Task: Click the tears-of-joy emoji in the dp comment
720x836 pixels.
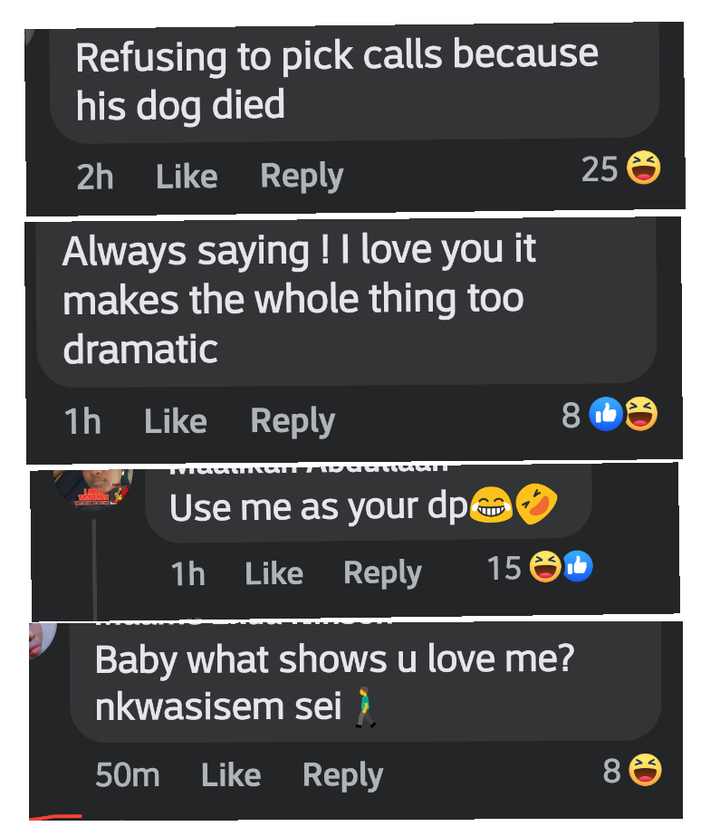Action: pos(491,504)
